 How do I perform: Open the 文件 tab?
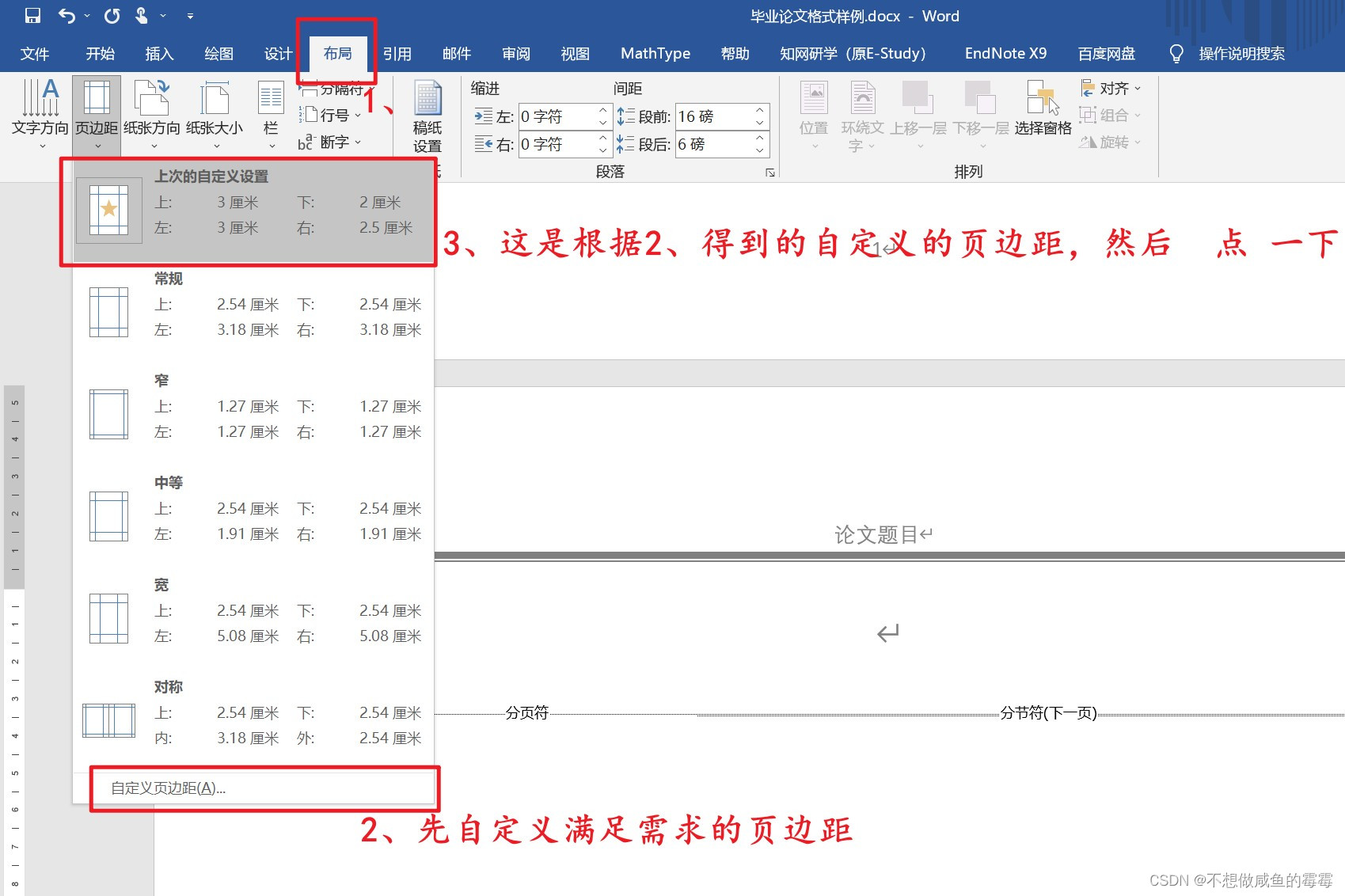(35, 54)
